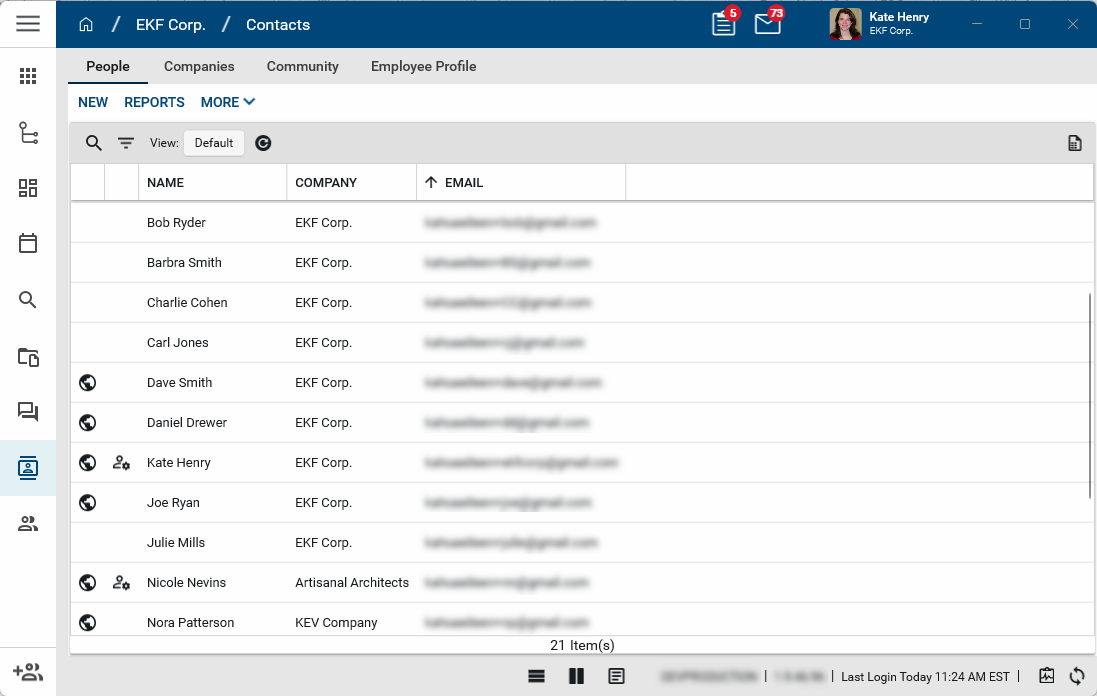This screenshot has width=1097, height=696.
Task: Sort the list by EMAIL column header
Action: (463, 183)
